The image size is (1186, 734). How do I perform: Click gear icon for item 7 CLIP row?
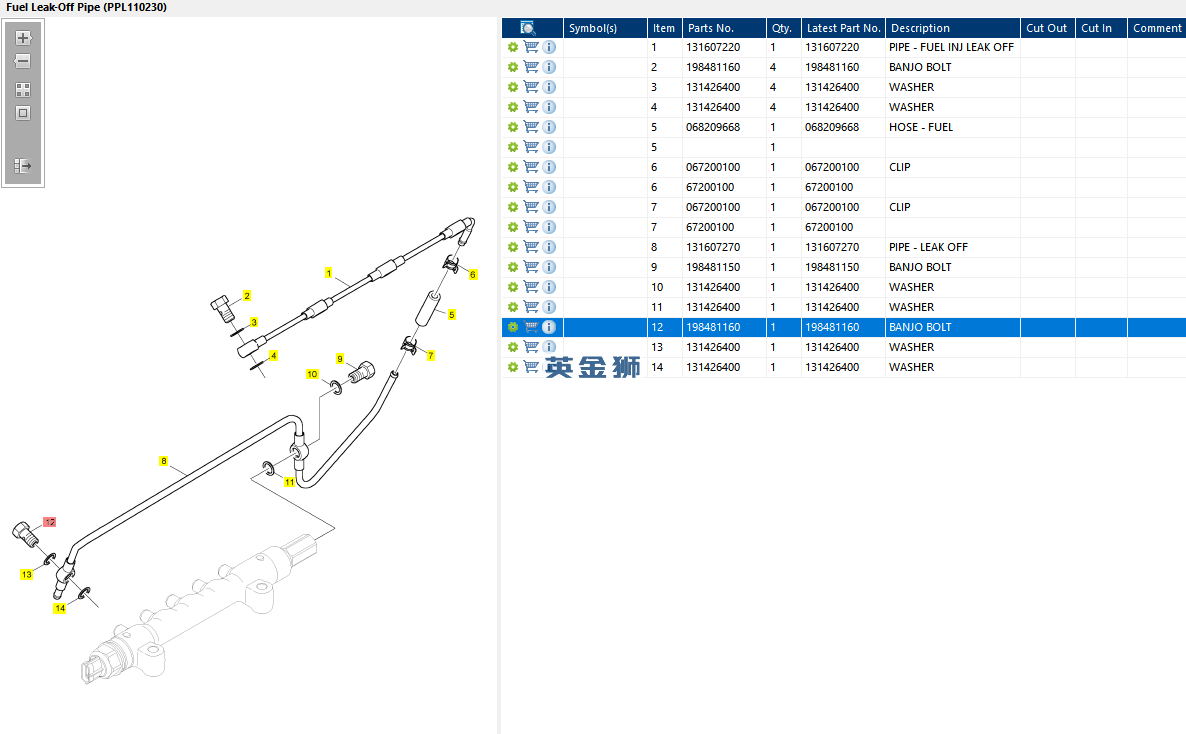click(x=513, y=207)
